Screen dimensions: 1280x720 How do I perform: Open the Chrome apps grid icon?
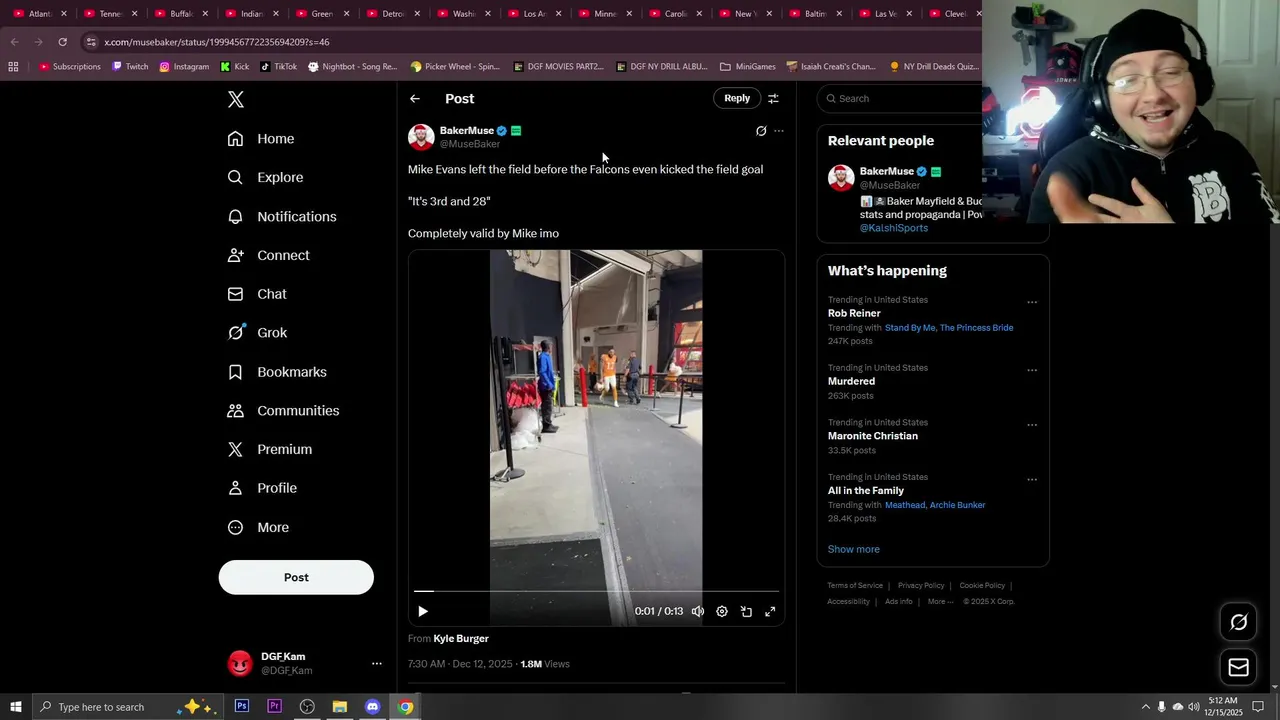(13, 67)
